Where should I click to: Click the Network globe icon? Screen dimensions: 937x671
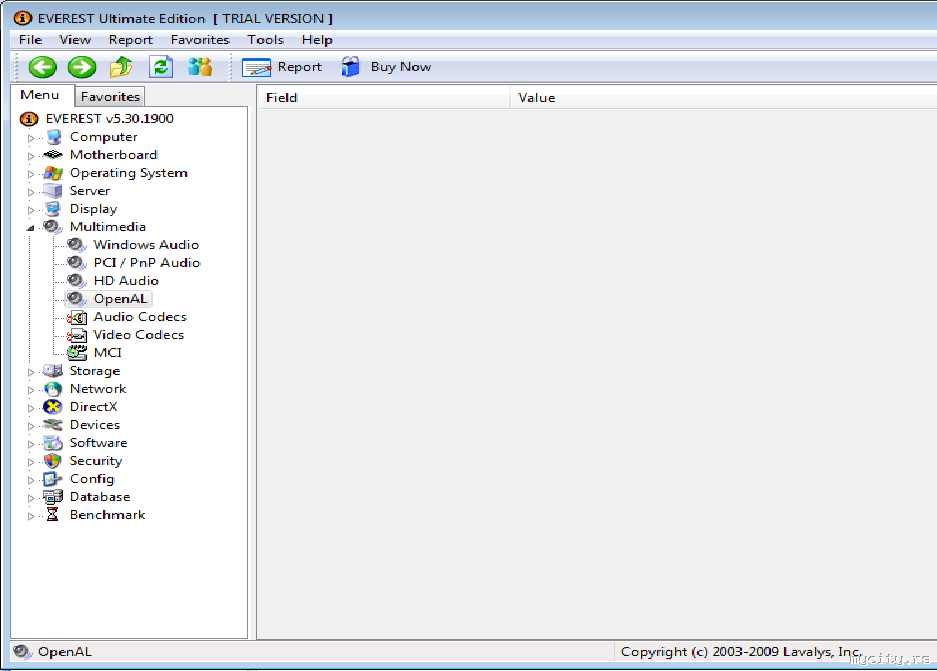[x=53, y=389]
